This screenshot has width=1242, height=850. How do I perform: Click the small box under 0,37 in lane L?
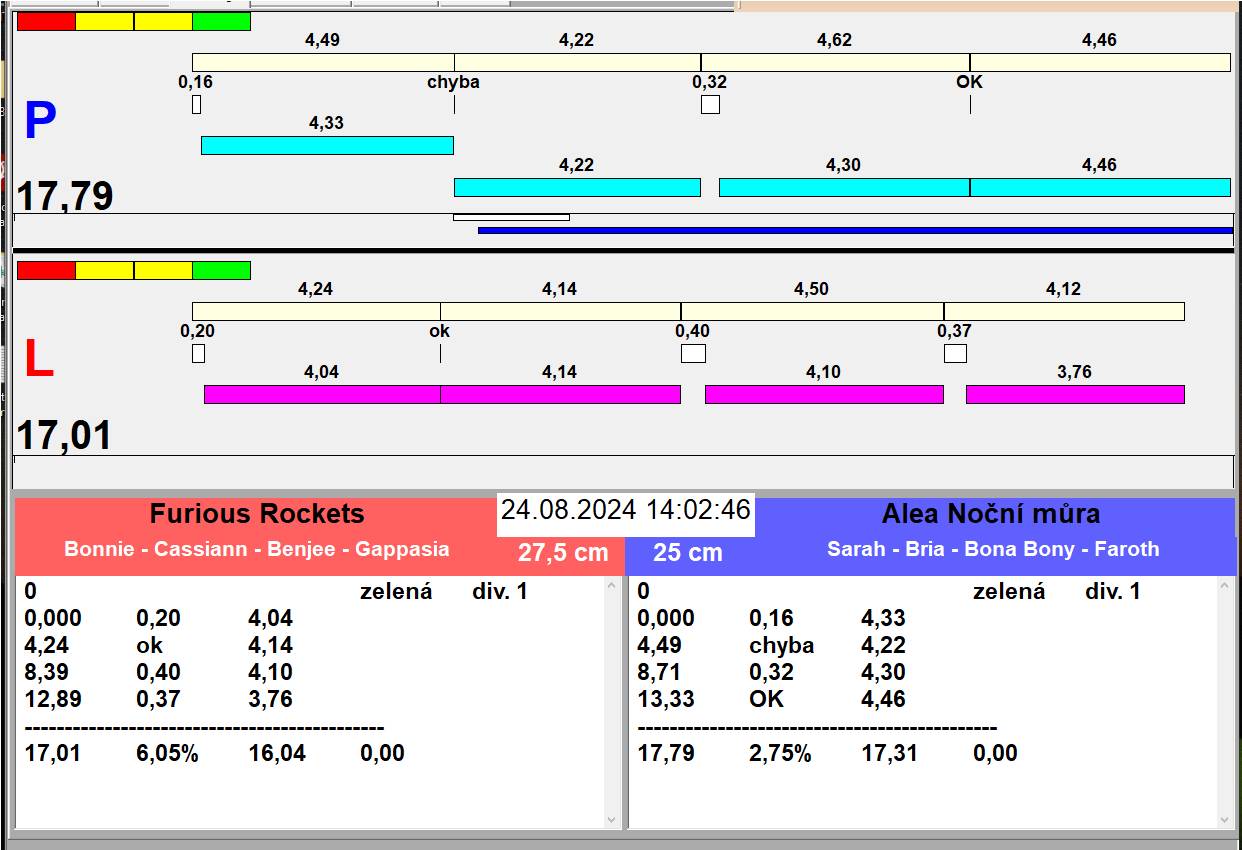point(955,353)
